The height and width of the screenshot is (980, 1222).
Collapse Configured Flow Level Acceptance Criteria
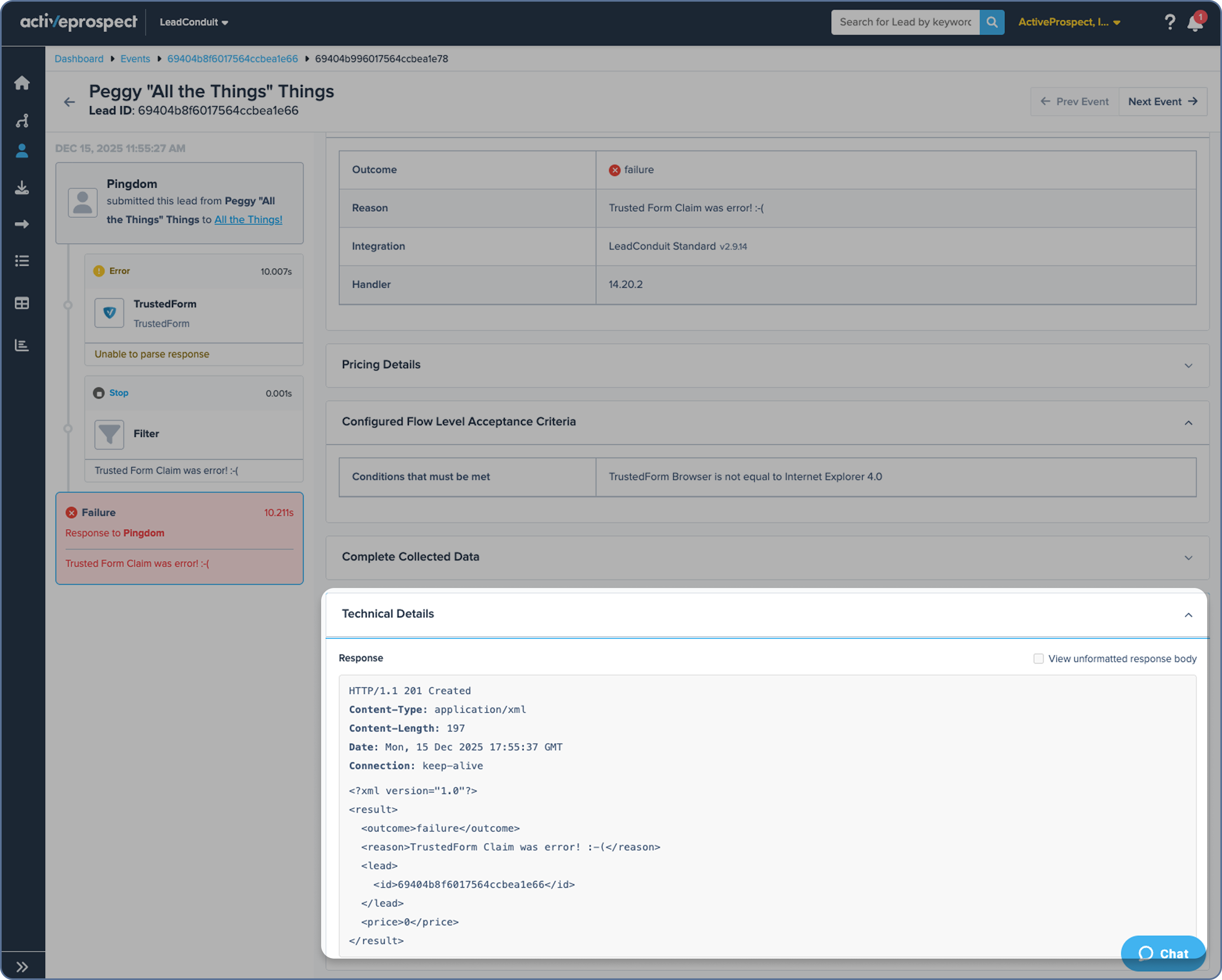(x=767, y=422)
